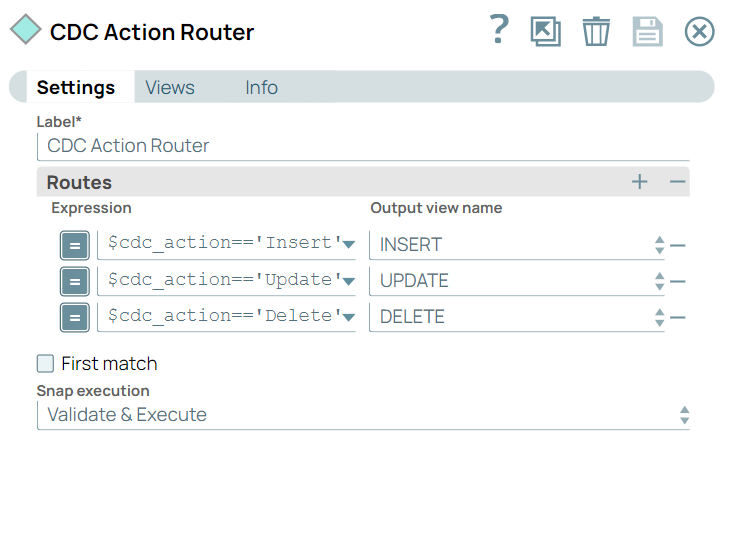Click the $cdc_action=='Insert' expression field
Screen dimensions: 733x546
224,243
